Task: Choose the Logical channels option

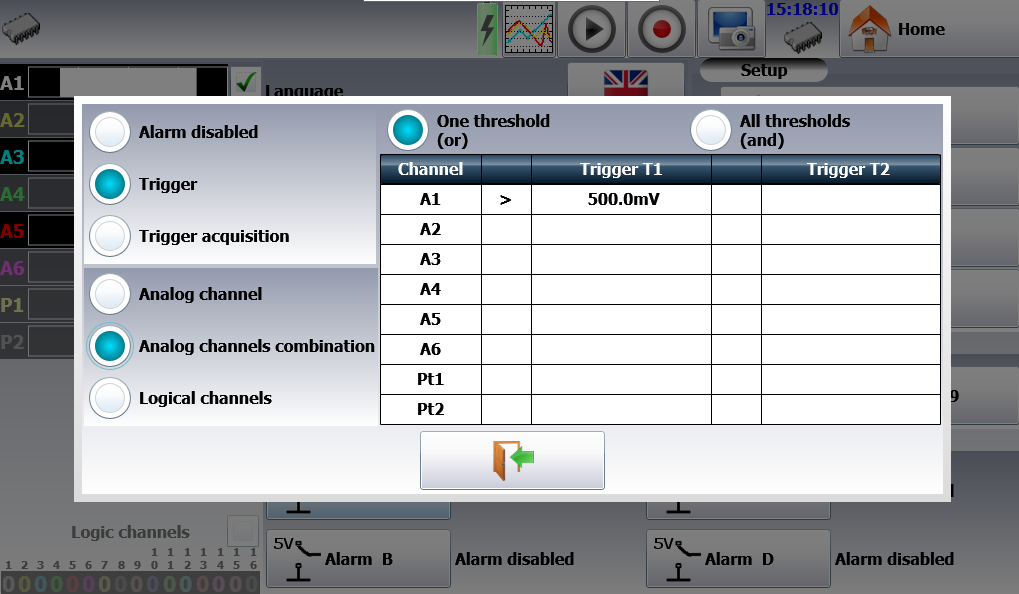Action: click(x=110, y=398)
